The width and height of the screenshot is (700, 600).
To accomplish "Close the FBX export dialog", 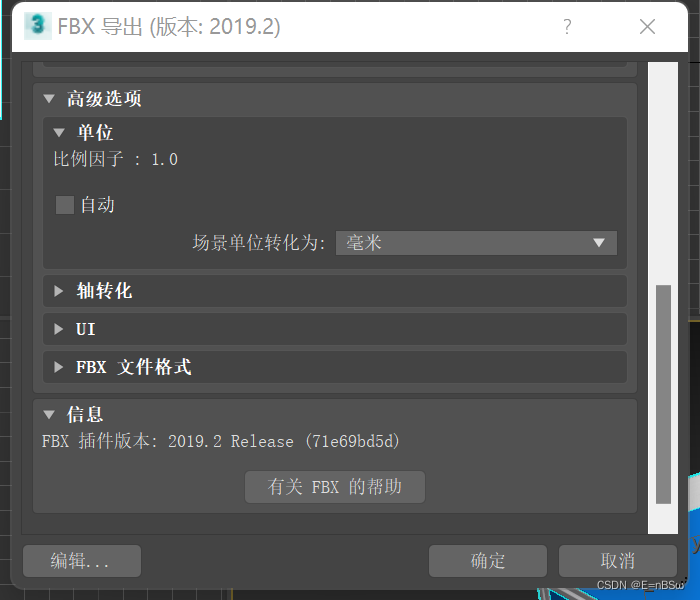I will (x=647, y=27).
